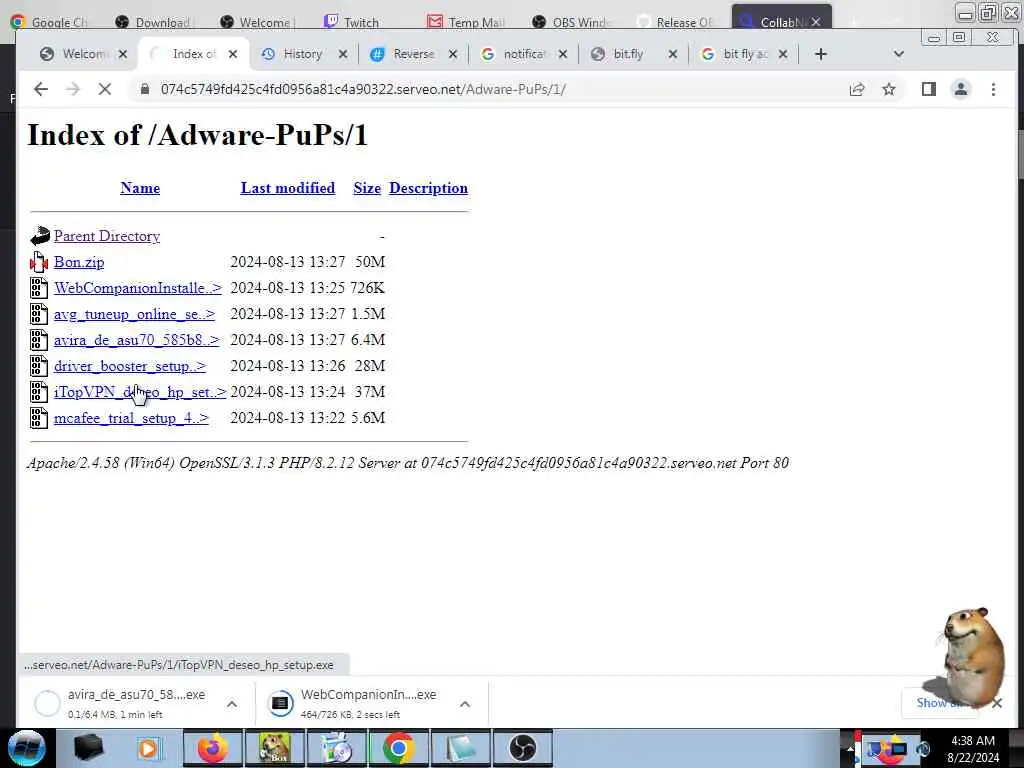
Task: Sort listing by Description column
Action: pos(428,188)
